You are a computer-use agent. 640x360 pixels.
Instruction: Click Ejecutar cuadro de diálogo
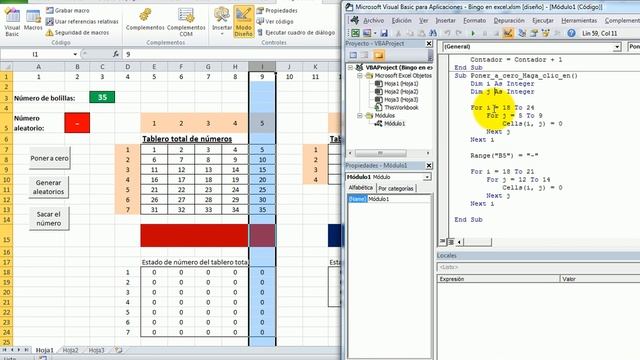pos(296,33)
